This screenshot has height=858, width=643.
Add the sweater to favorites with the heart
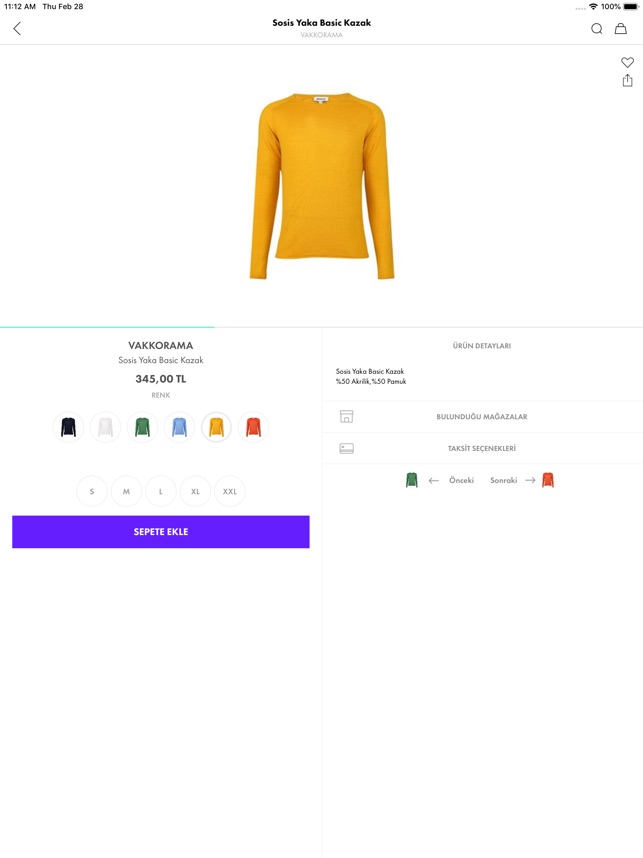coord(627,62)
